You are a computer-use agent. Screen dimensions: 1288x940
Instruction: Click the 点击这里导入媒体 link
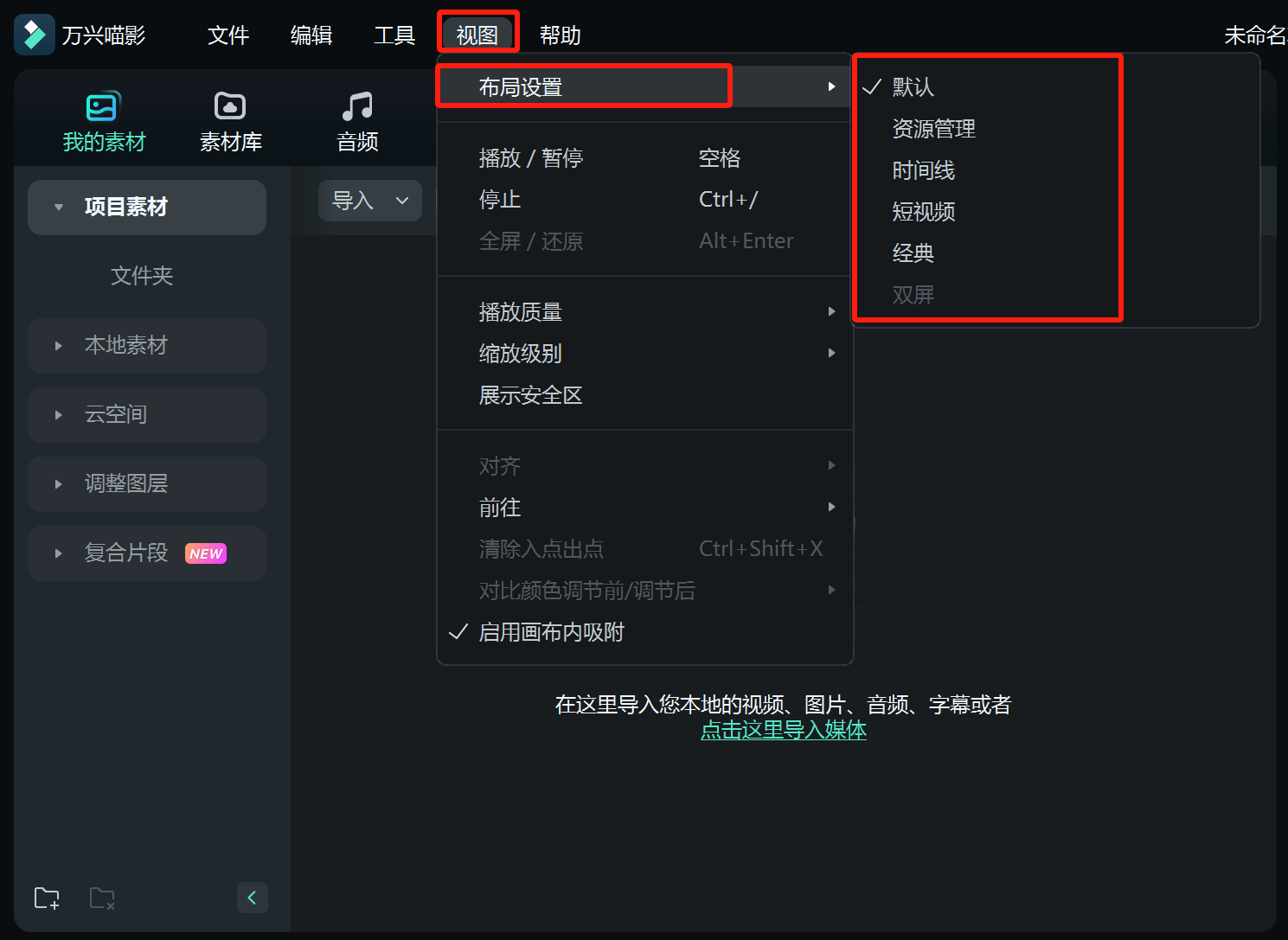[783, 730]
